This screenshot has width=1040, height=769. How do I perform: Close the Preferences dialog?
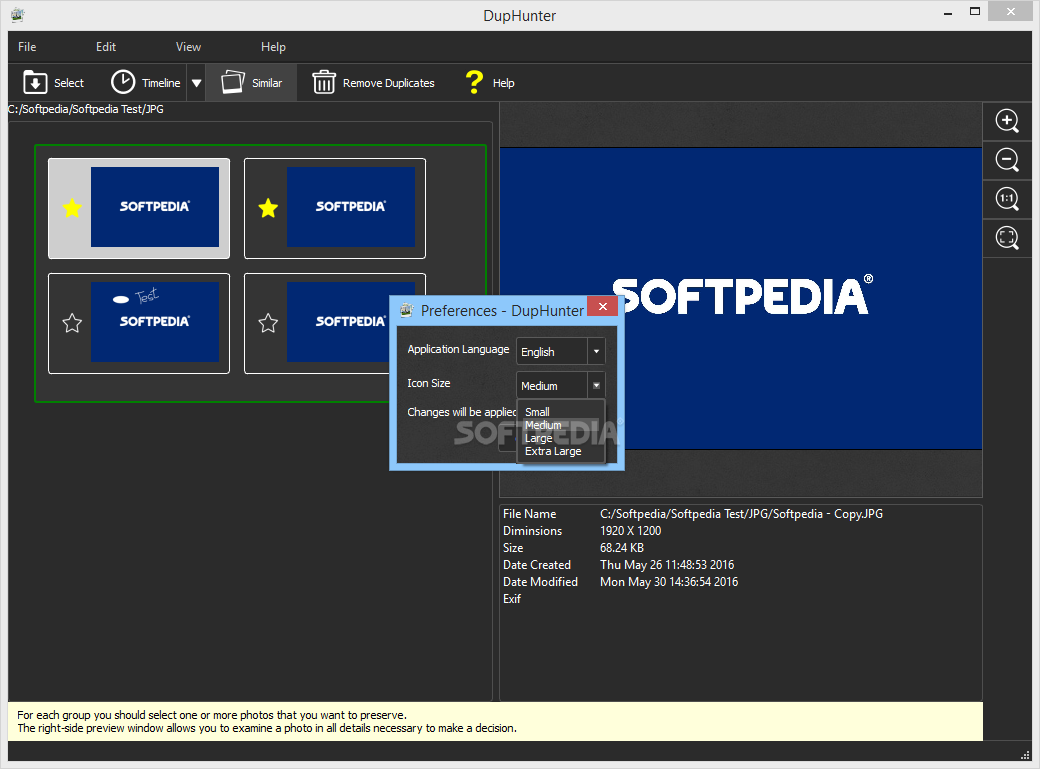603,306
